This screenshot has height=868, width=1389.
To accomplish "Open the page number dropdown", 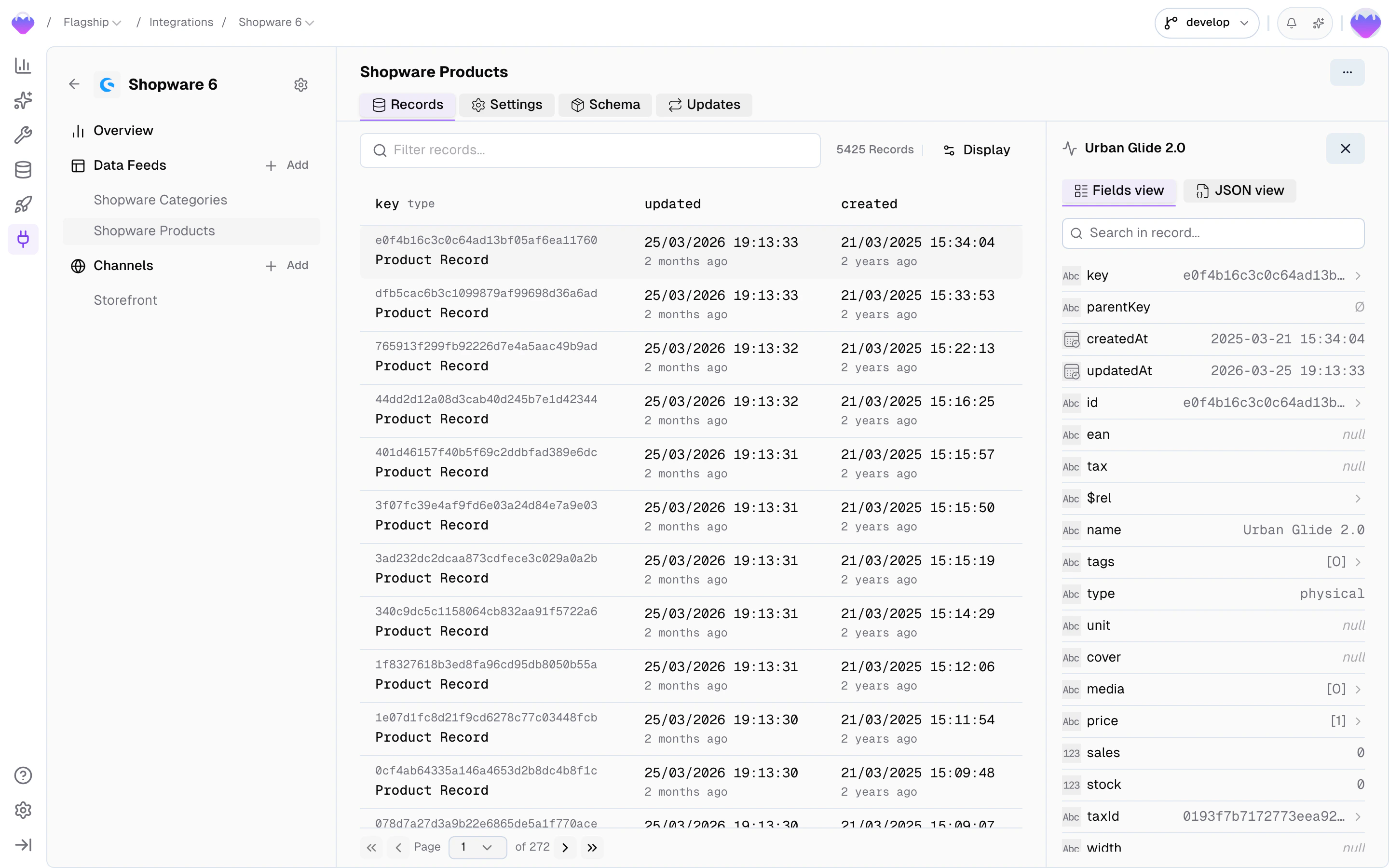I will click(x=477, y=847).
